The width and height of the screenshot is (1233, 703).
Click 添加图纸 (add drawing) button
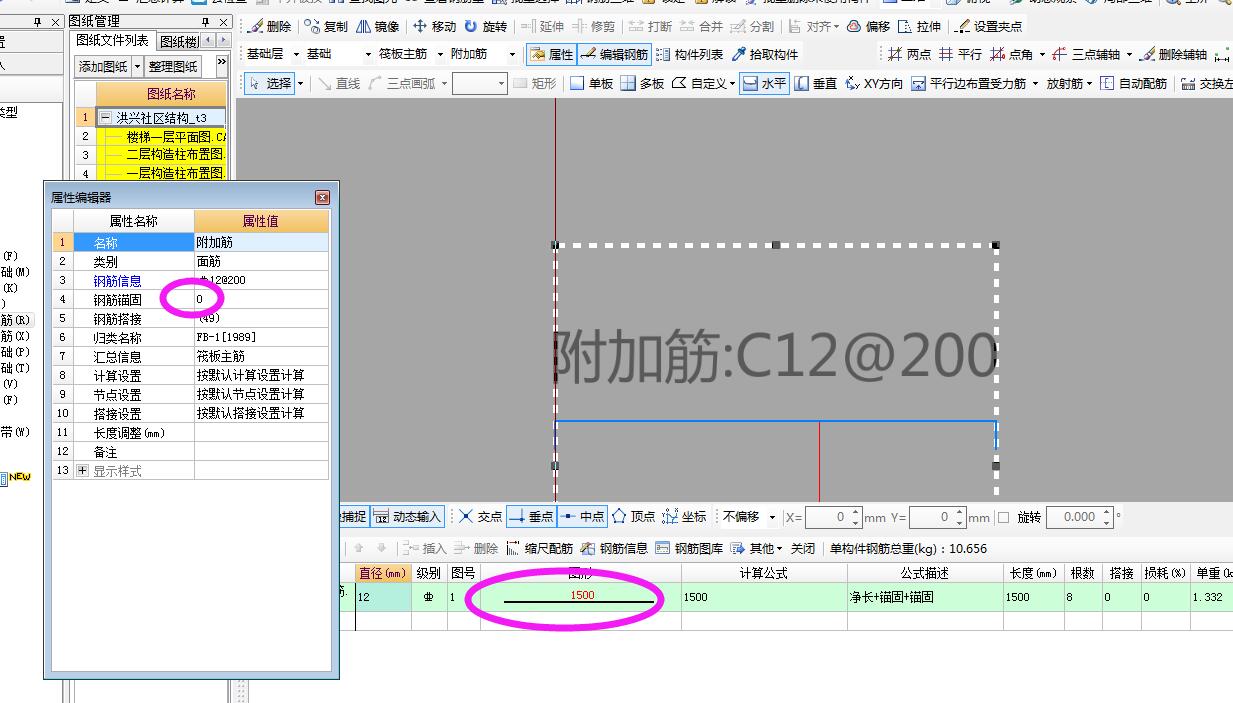[103, 67]
